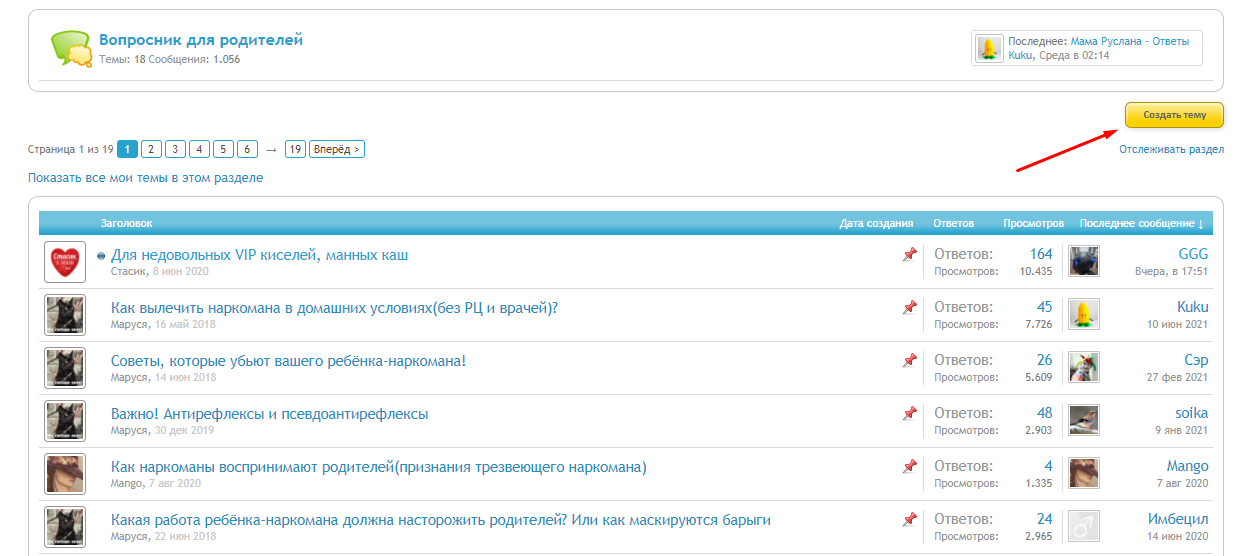Viewport: 1251px width, 556px height.
Task: Click the soika bird avatar
Action: 1084,420
